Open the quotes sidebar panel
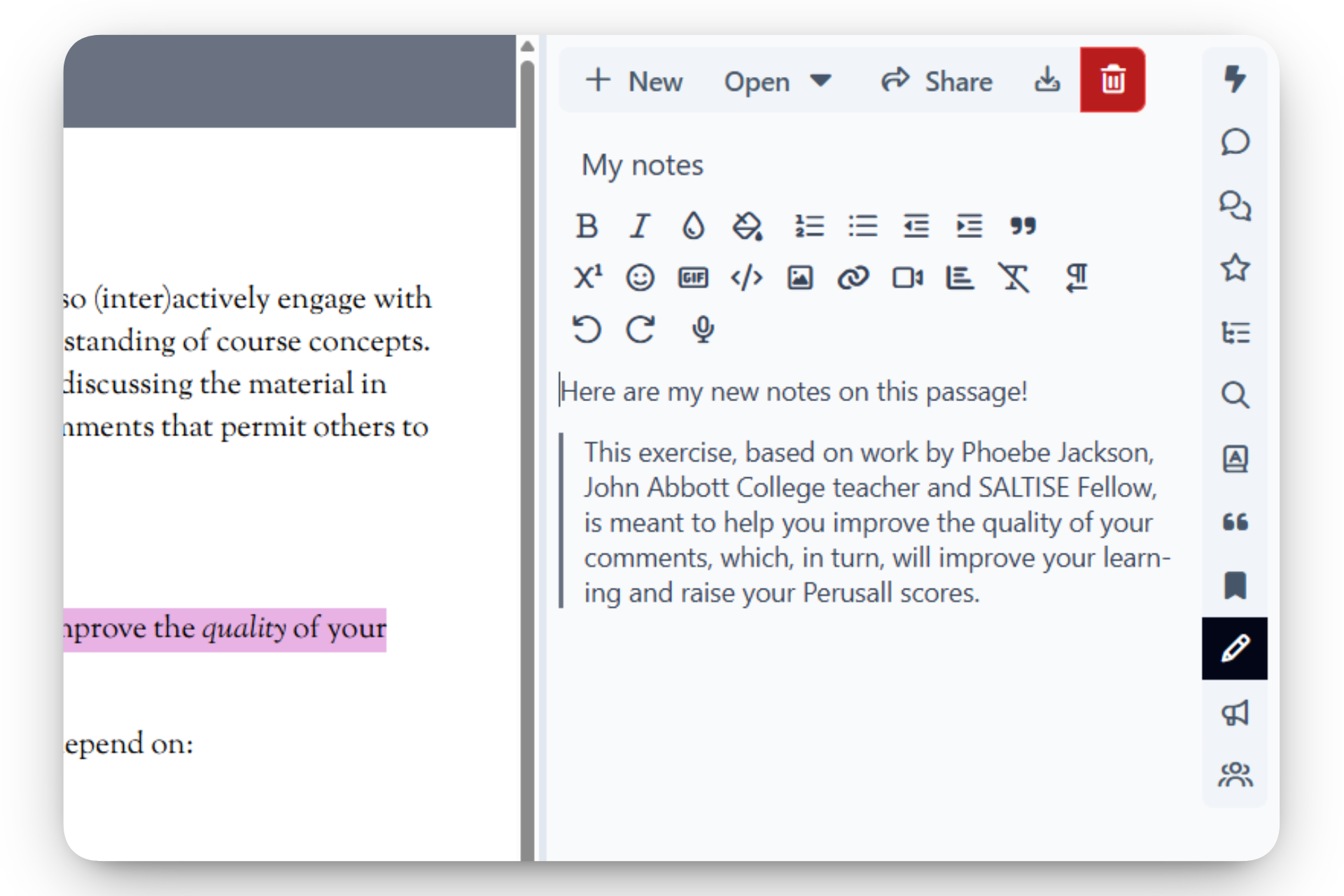The height and width of the screenshot is (896, 1344). click(x=1235, y=521)
